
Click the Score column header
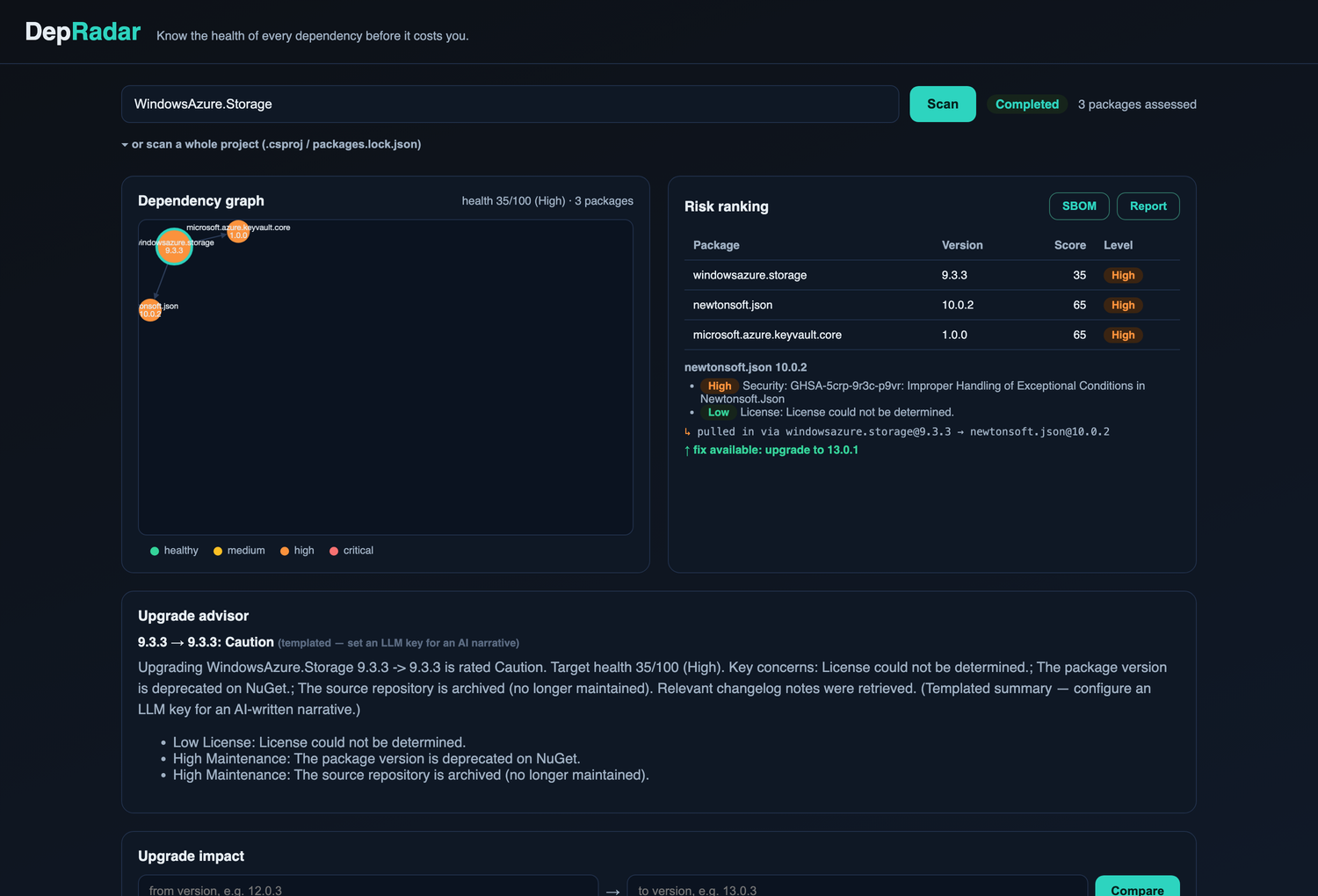pos(1070,245)
